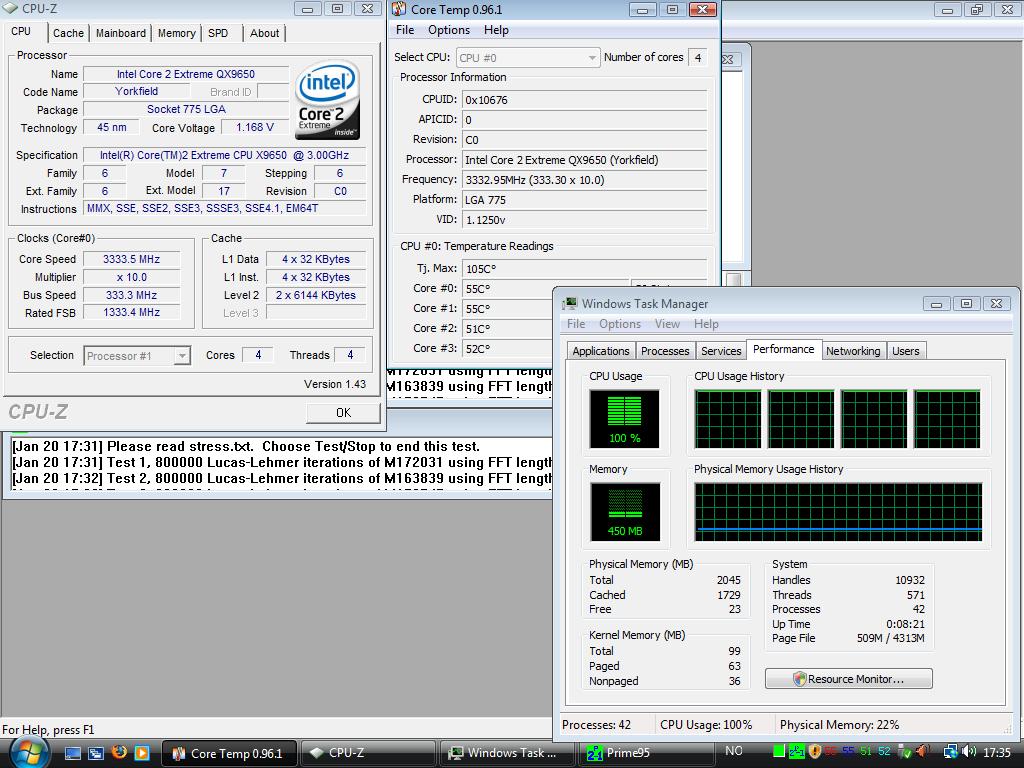
Task: Switch to Users tab in Task Manager
Action: pos(906,351)
